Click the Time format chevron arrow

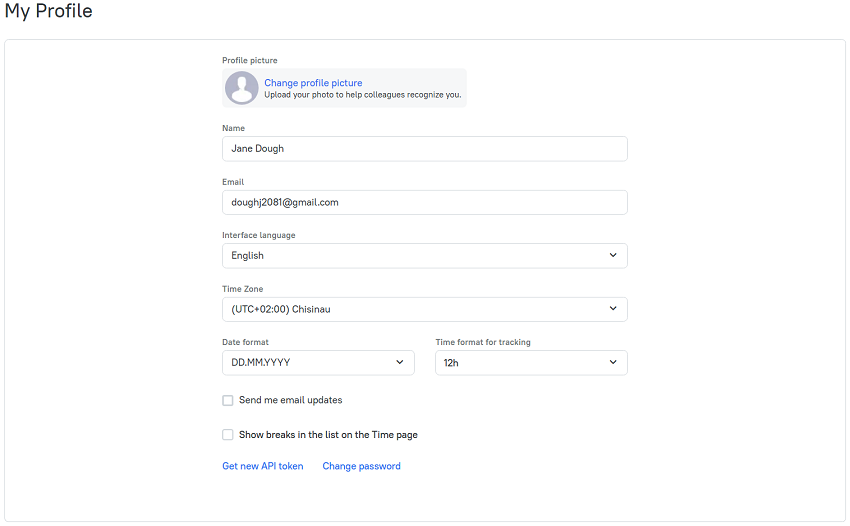pos(613,362)
